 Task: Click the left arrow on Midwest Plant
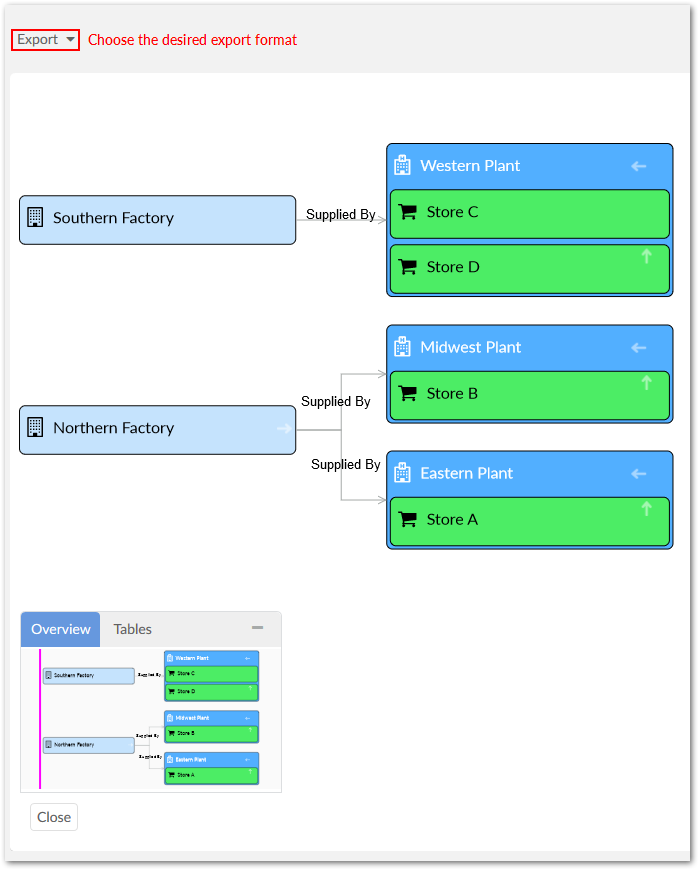pyautogui.click(x=639, y=348)
